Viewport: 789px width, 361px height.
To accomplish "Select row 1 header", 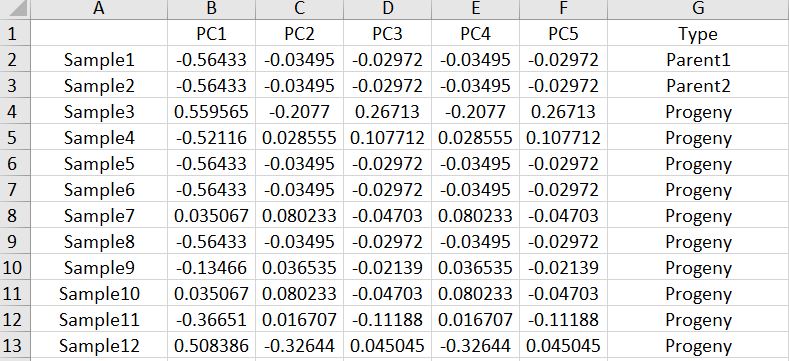I will [x=15, y=34].
